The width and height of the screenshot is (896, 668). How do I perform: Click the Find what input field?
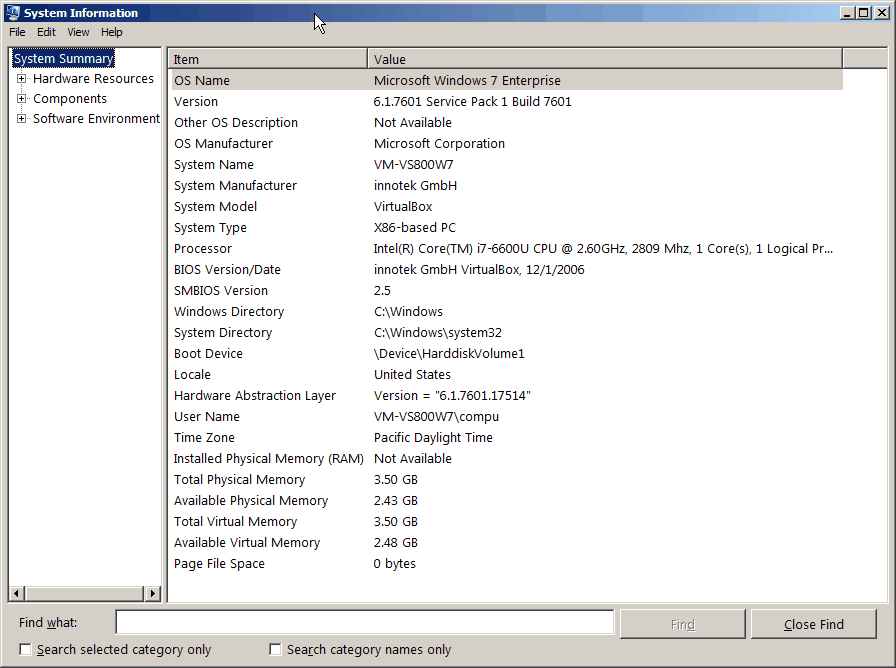pos(365,622)
